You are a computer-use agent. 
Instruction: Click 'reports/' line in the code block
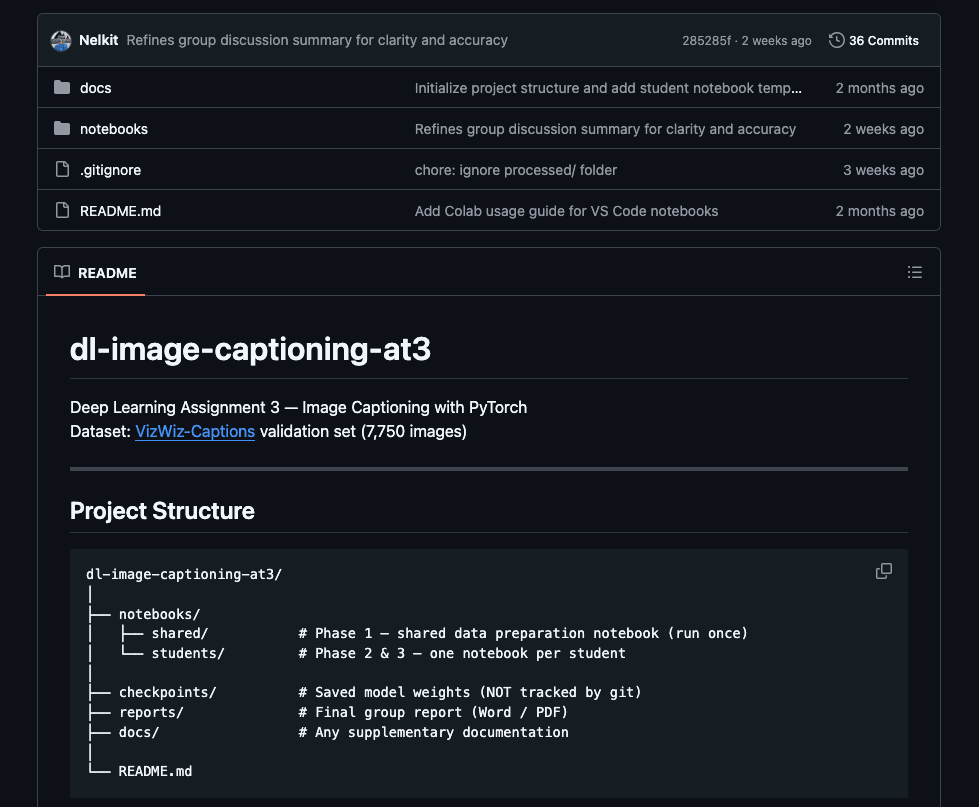click(x=151, y=712)
